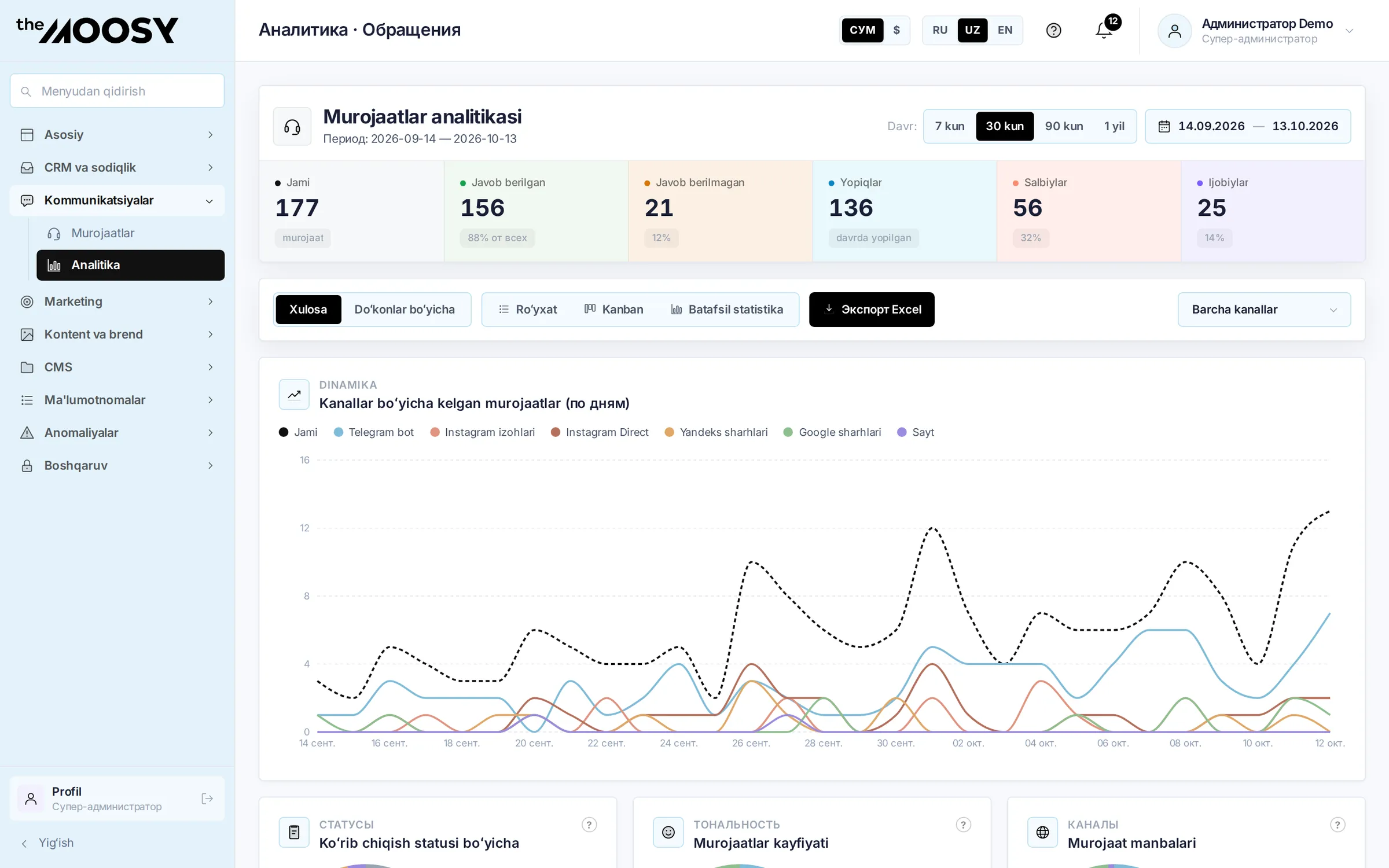This screenshot has height=868, width=1389.
Task: Expand the Marketing menu section
Action: point(117,301)
